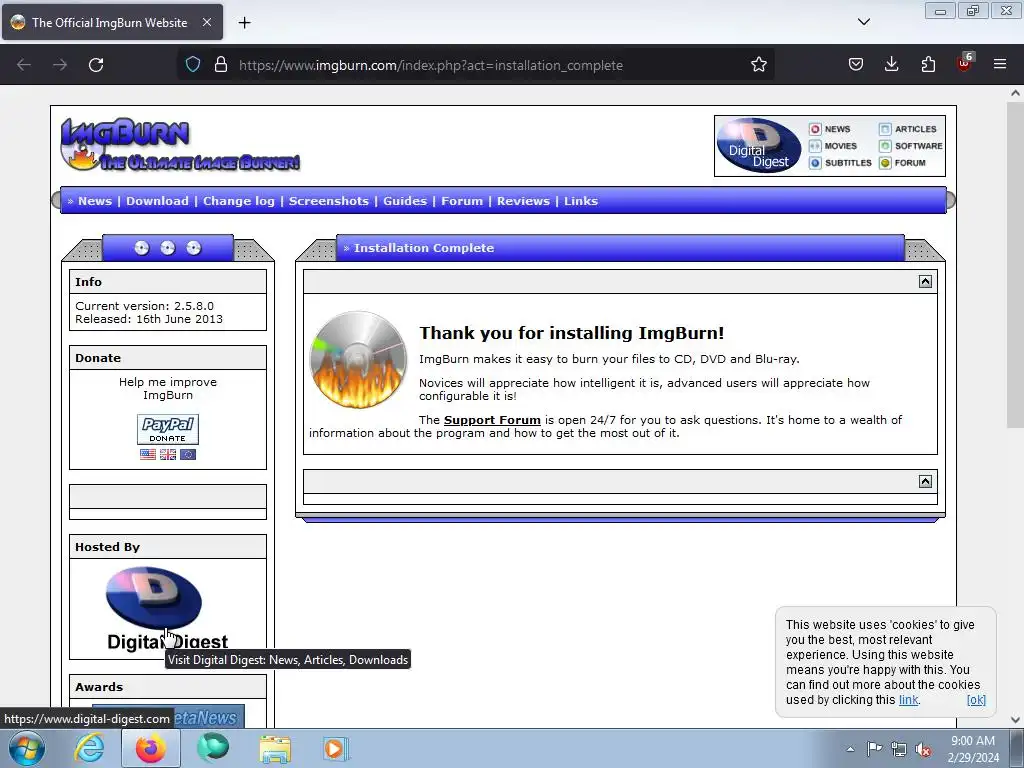This screenshot has width=1024, height=768.
Task: Open a new tab with the plus button
Action: (244, 22)
